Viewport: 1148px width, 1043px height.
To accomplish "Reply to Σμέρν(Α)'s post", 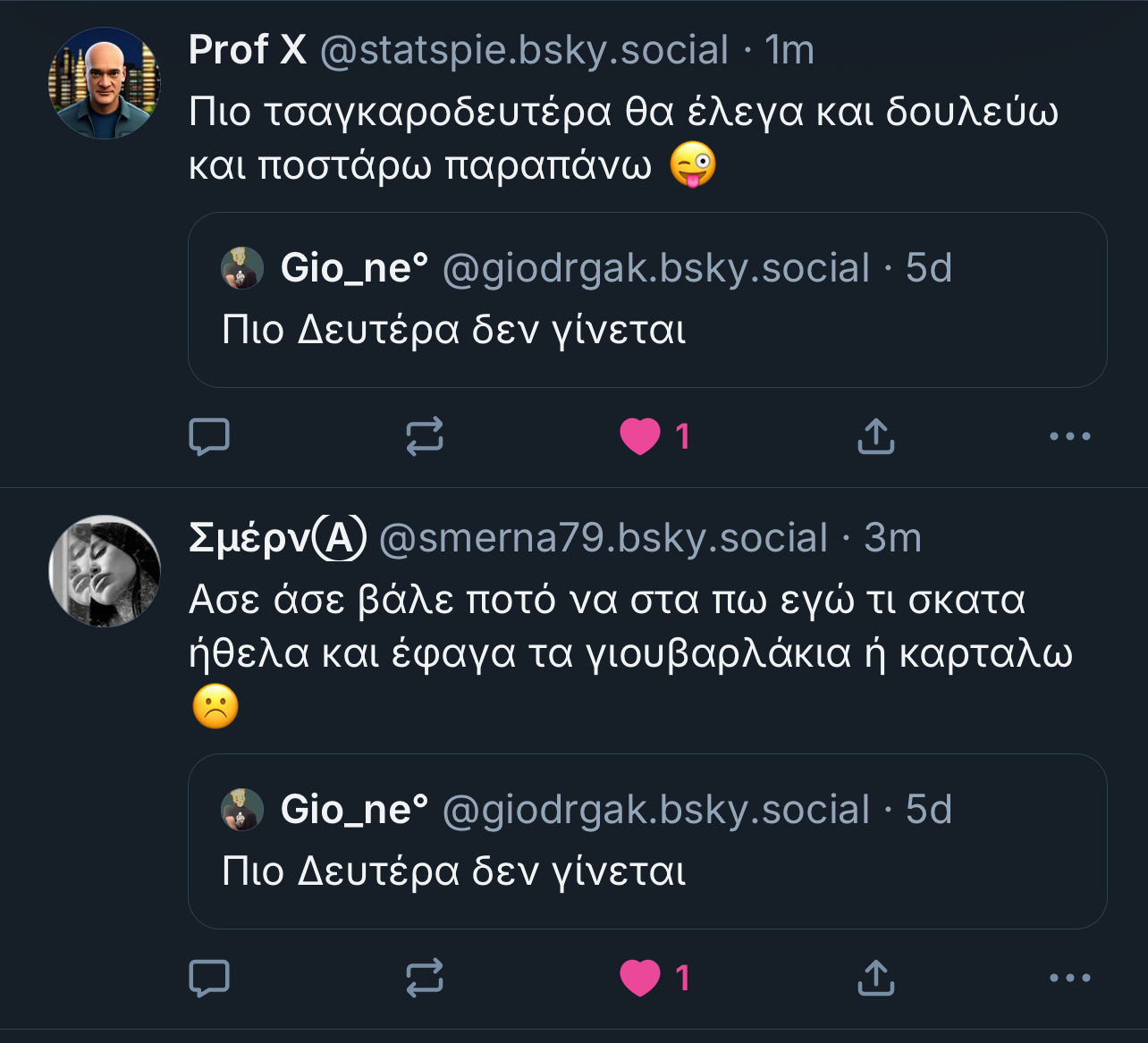I will click(209, 978).
